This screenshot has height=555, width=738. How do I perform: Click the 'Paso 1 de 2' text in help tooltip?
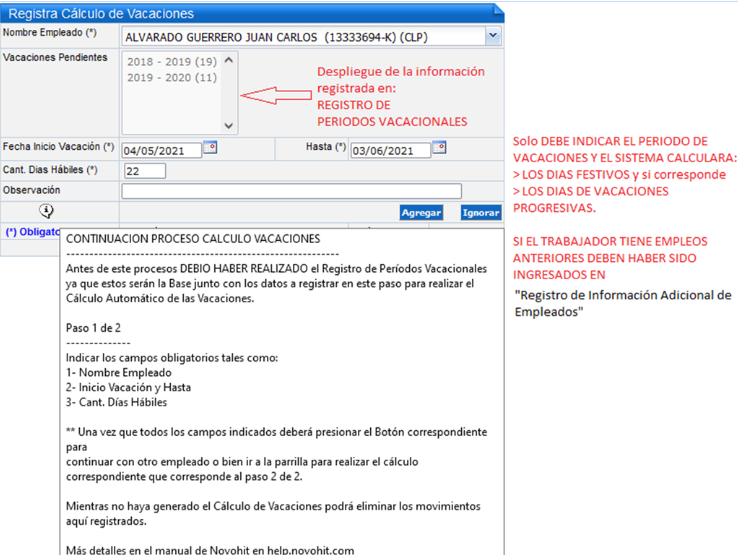pyautogui.click(x=93, y=328)
